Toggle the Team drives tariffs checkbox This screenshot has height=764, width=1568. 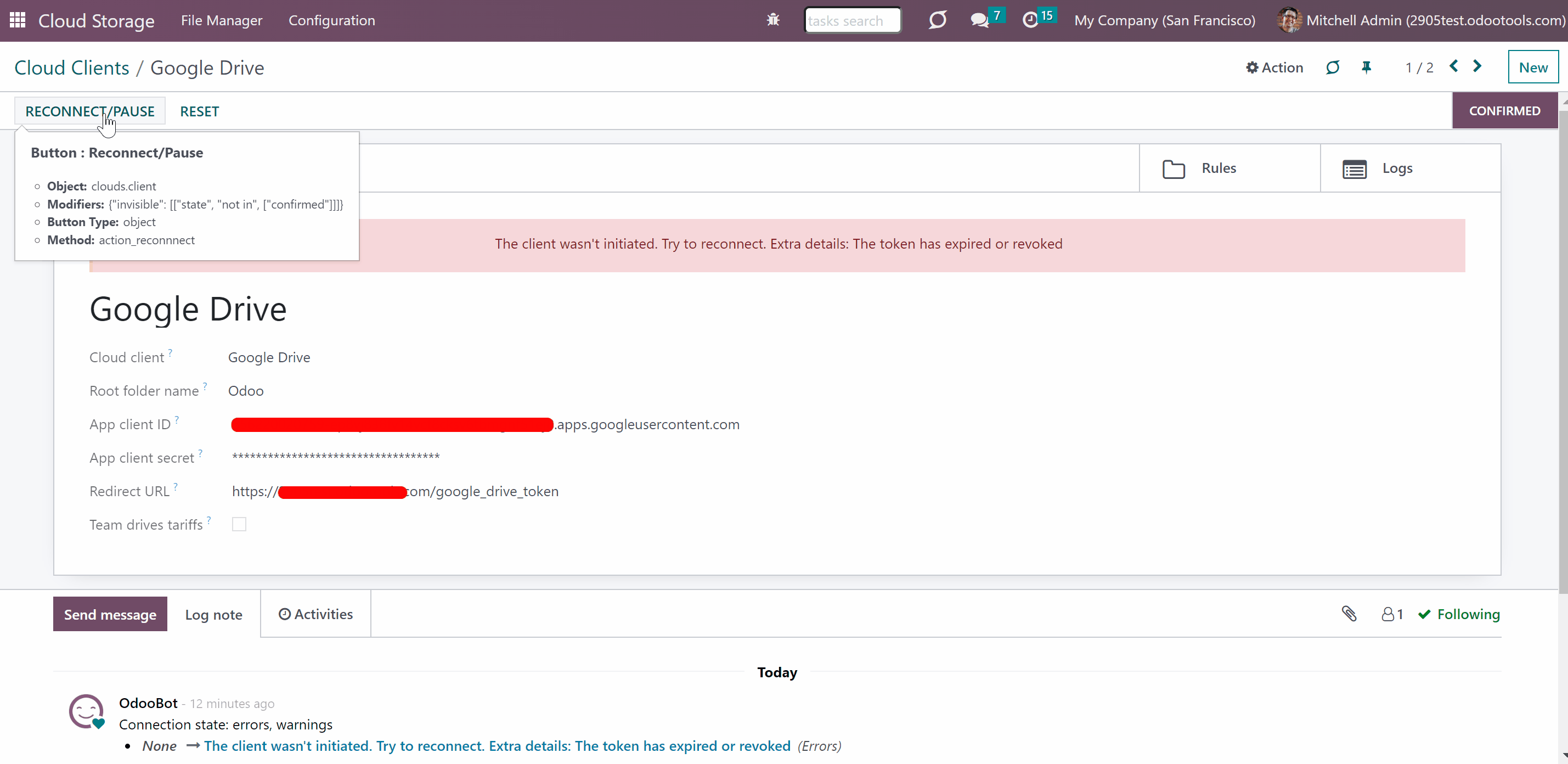coord(239,524)
